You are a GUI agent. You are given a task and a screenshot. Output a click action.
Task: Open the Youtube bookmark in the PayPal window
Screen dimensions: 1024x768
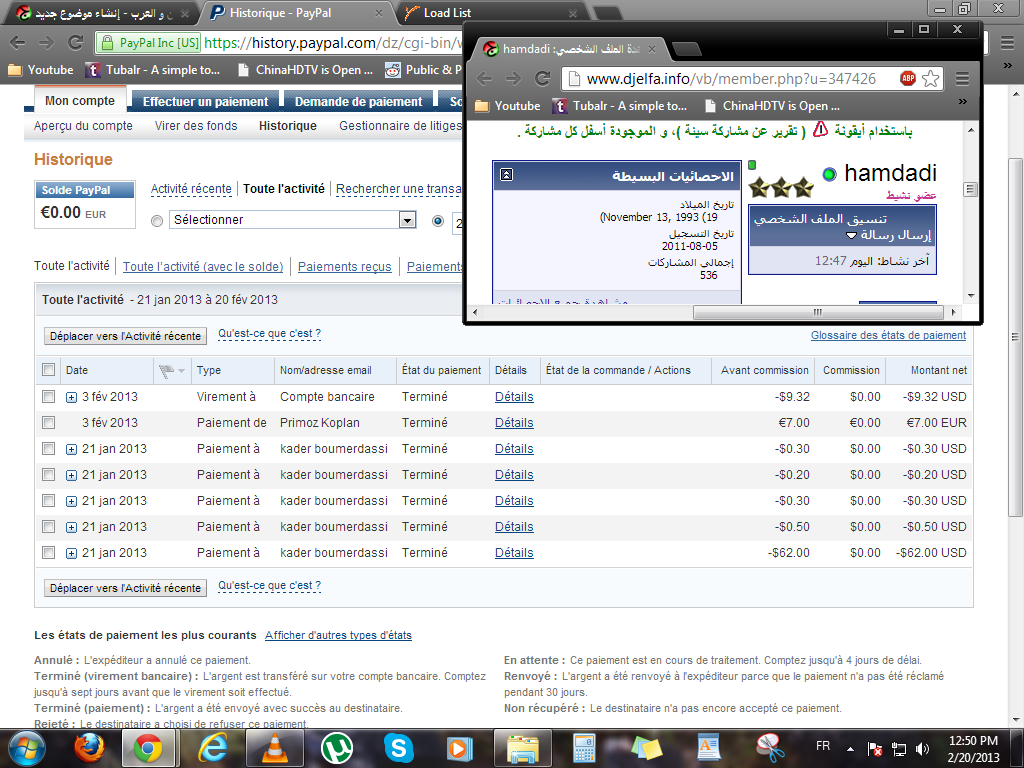coord(40,70)
